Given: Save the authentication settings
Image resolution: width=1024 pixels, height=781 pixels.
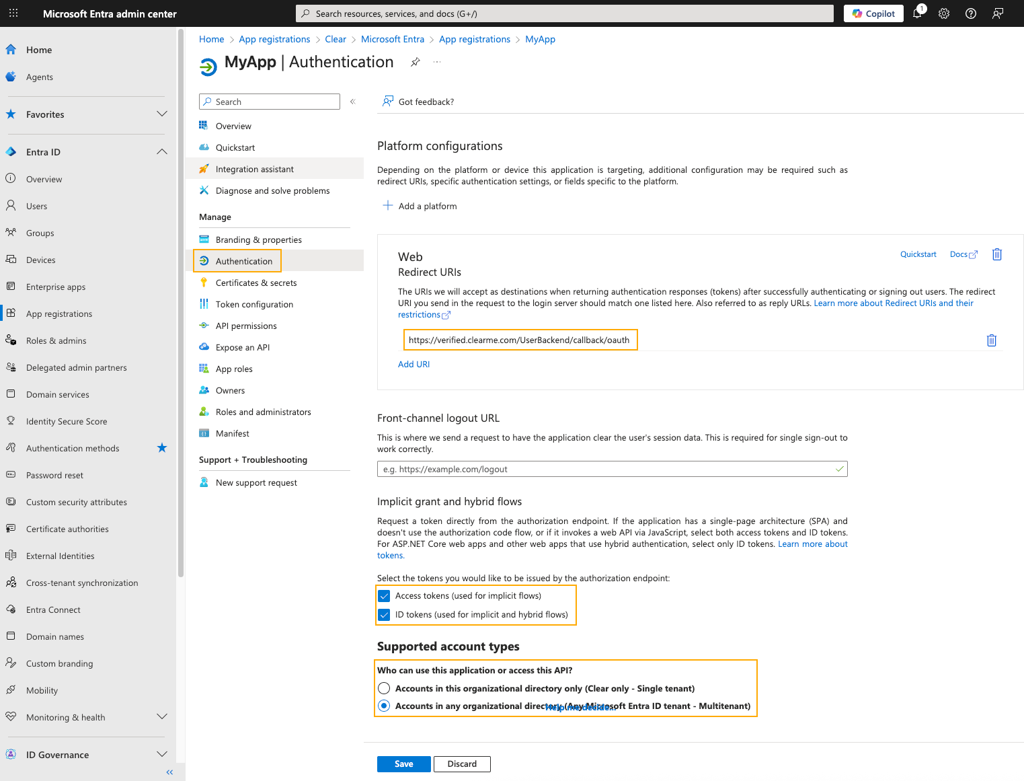Looking at the screenshot, I should (404, 764).
